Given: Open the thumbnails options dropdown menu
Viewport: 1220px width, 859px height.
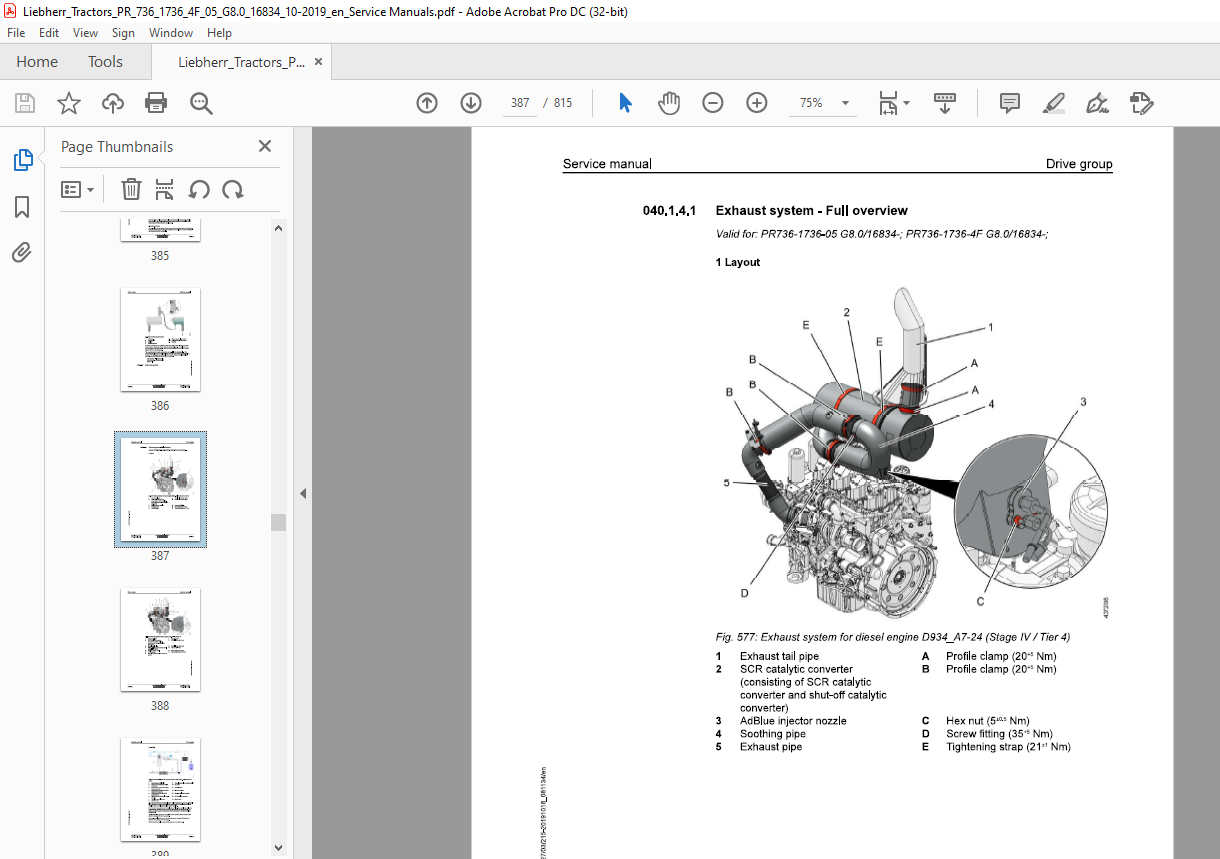Looking at the screenshot, I should pos(77,189).
